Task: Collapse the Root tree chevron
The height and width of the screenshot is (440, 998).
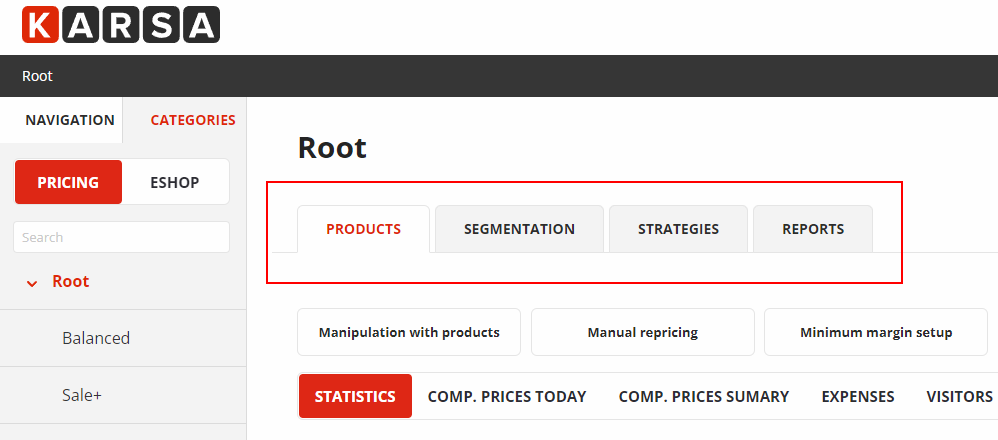Action: (x=32, y=283)
